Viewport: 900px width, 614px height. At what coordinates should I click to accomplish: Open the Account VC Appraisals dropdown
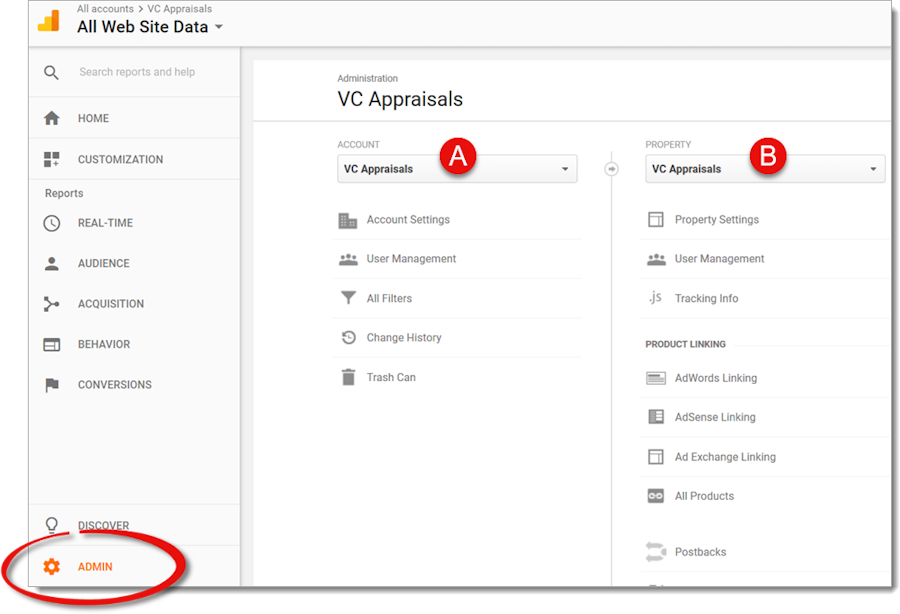click(457, 169)
